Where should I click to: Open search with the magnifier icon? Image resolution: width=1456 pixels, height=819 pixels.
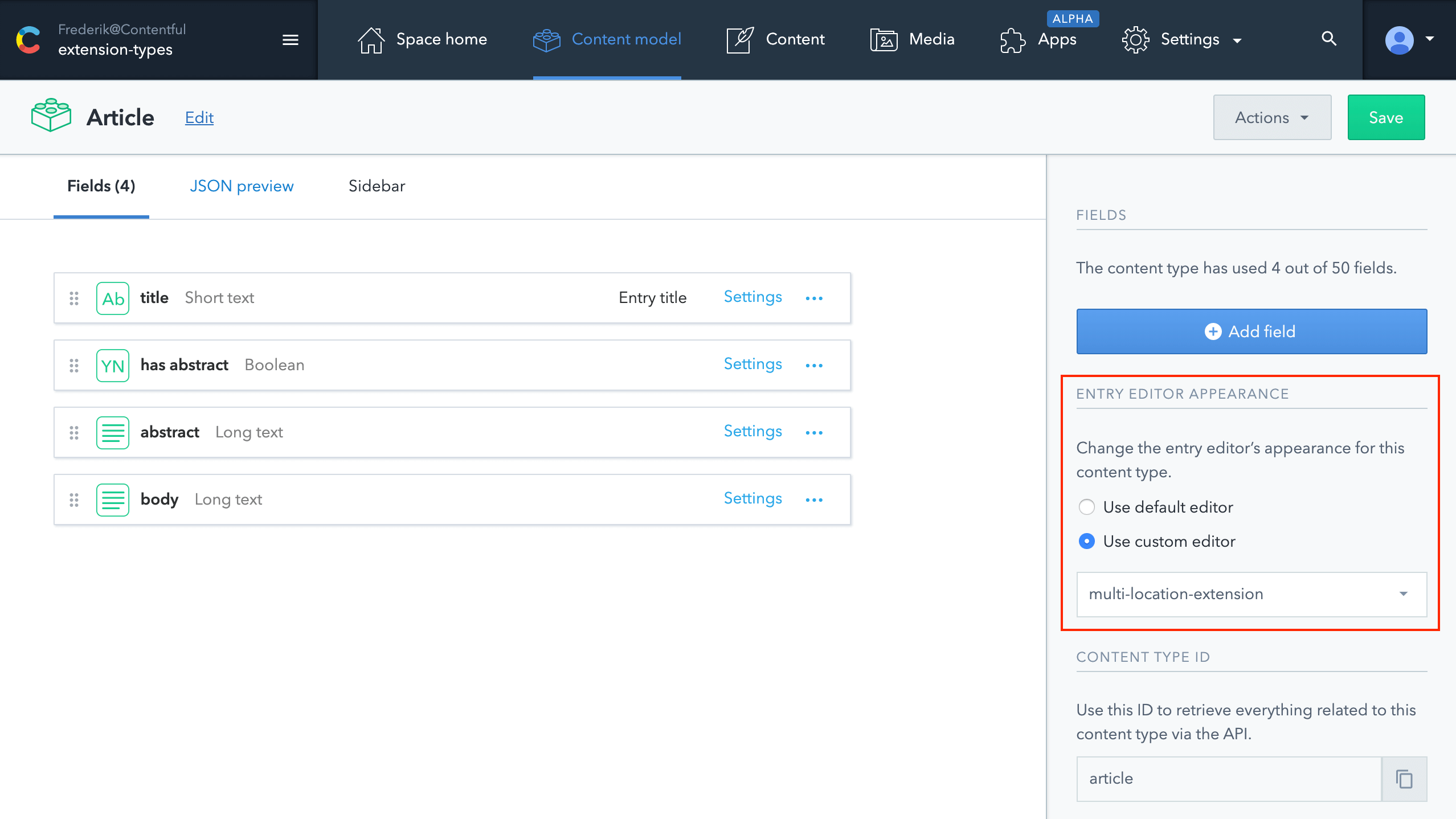point(1329,39)
